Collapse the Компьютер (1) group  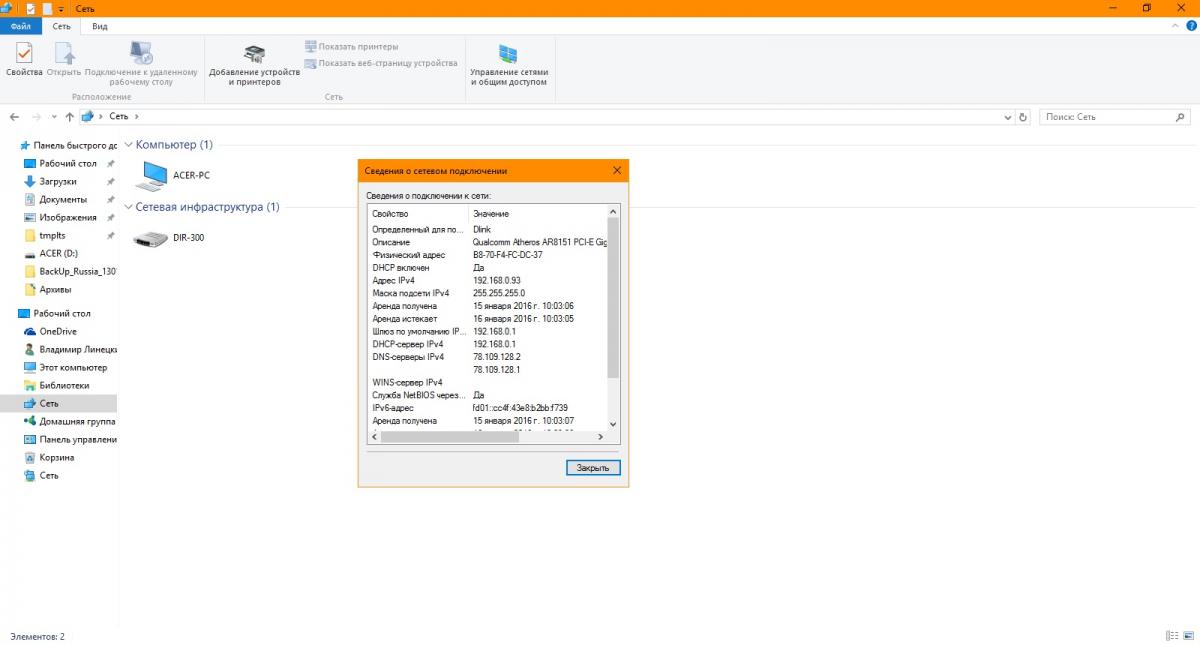pos(127,145)
